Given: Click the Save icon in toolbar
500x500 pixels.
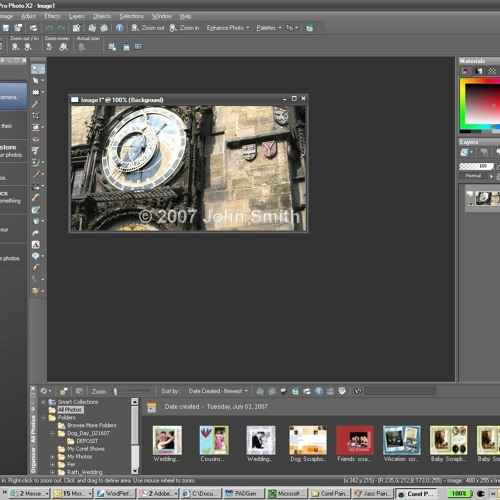Looking at the screenshot, I should [x=6, y=28].
